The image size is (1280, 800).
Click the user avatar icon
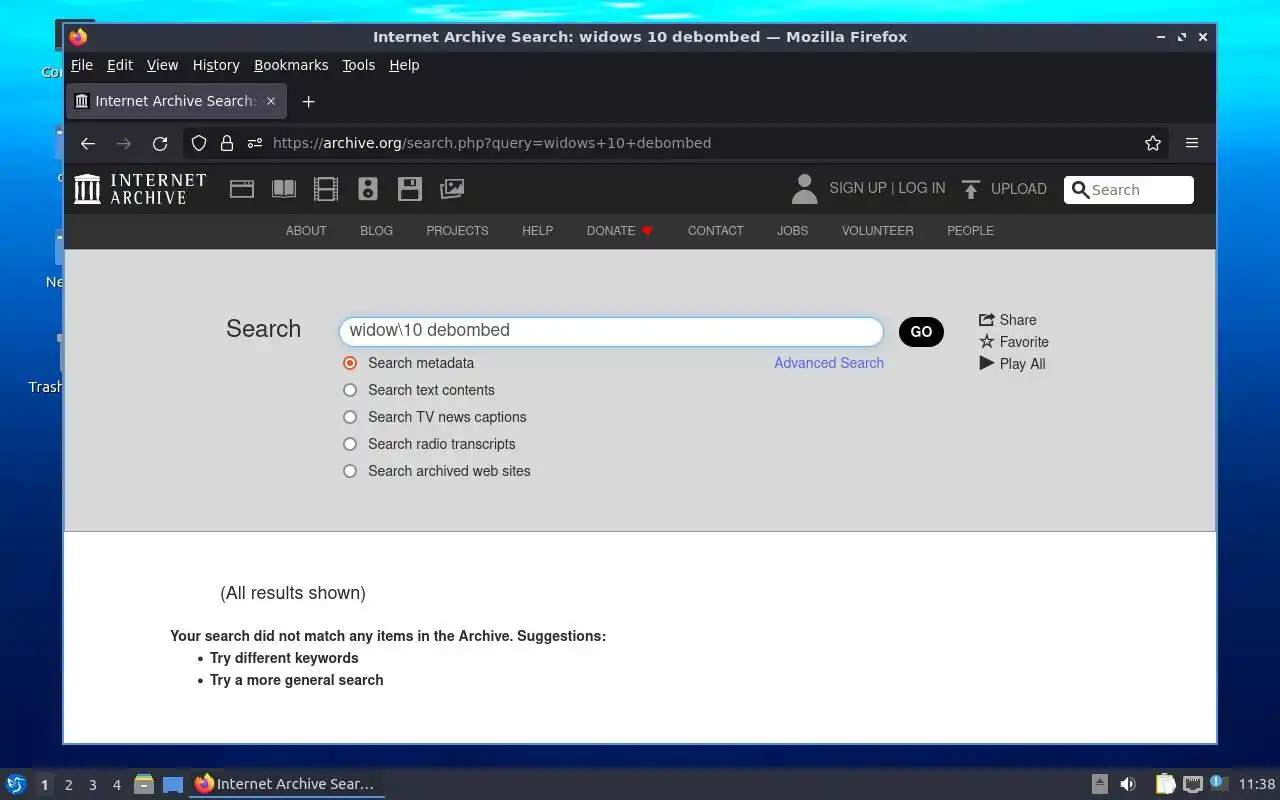804,189
